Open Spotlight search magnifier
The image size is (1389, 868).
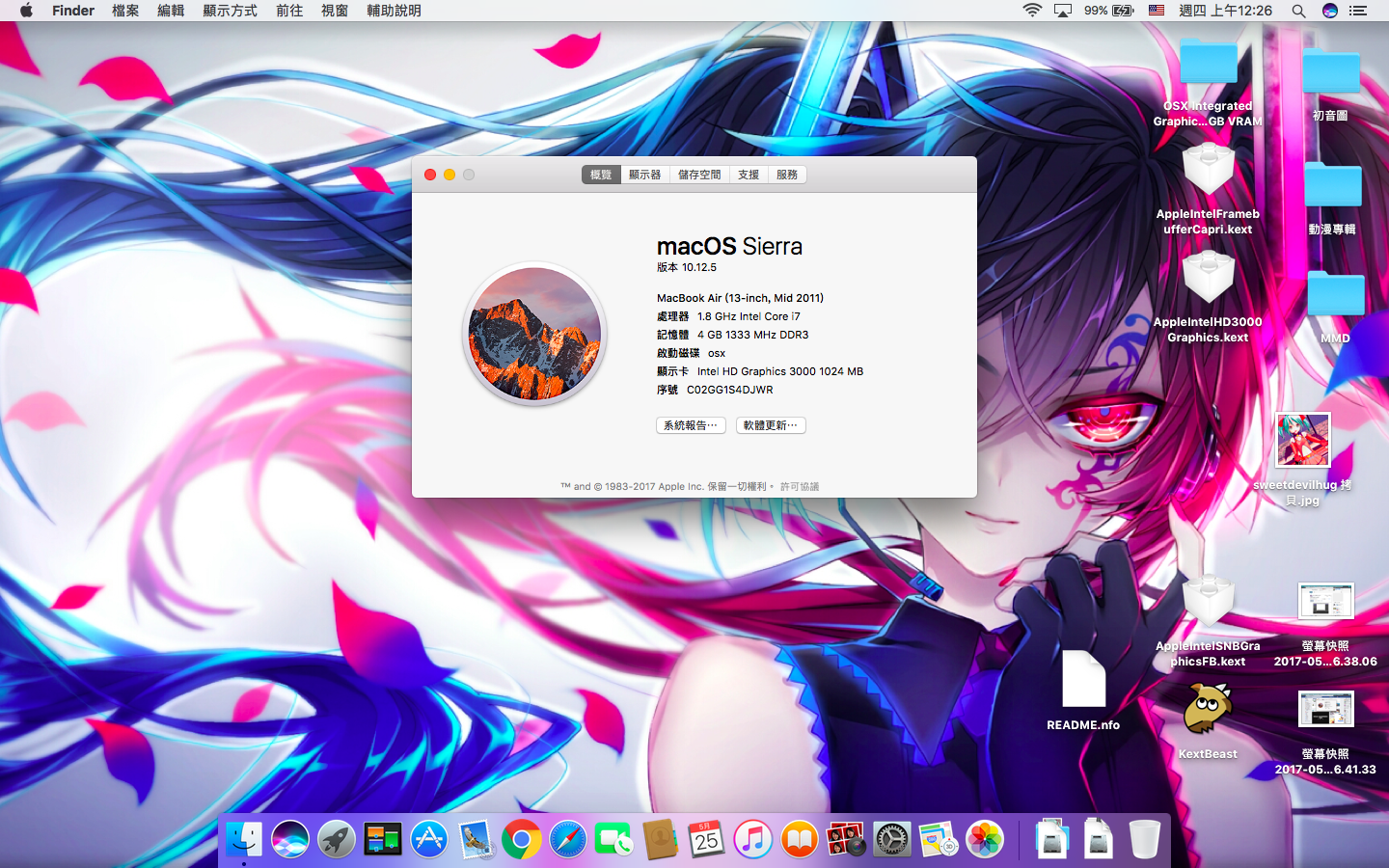click(x=1298, y=11)
